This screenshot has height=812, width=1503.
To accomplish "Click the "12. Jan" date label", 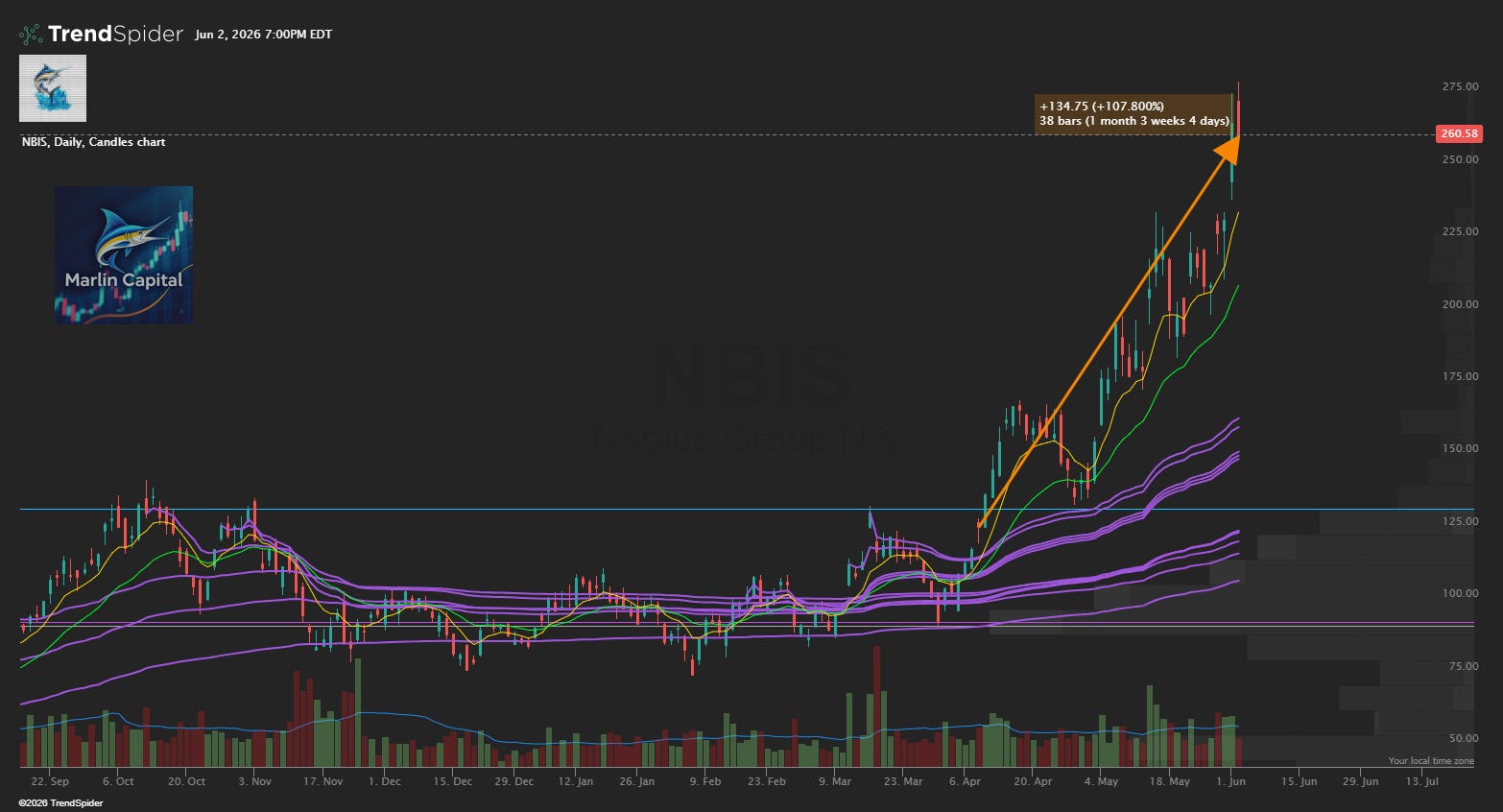I will (576, 781).
